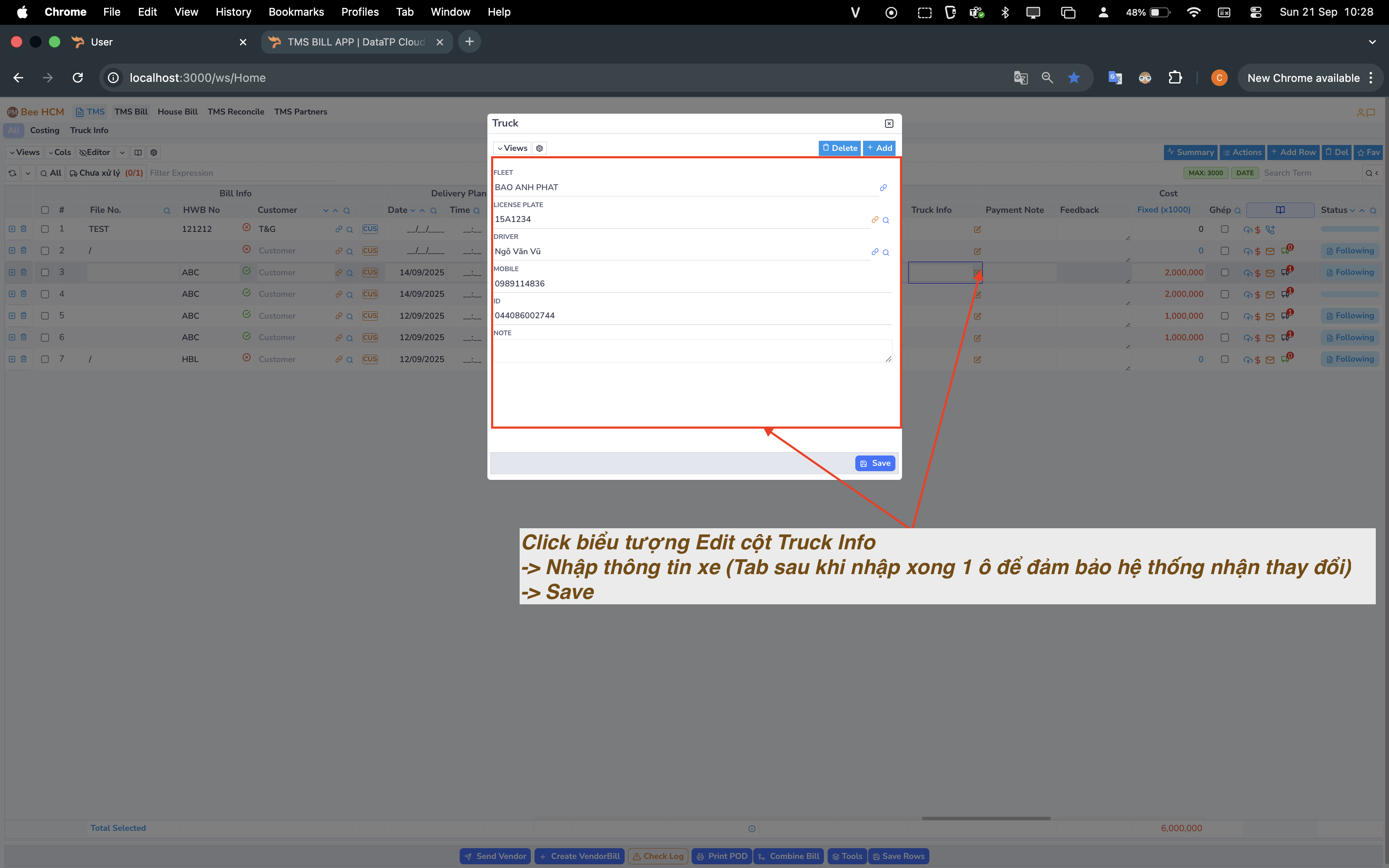Open Views dropdown in Truck dialog

pyautogui.click(x=512, y=148)
